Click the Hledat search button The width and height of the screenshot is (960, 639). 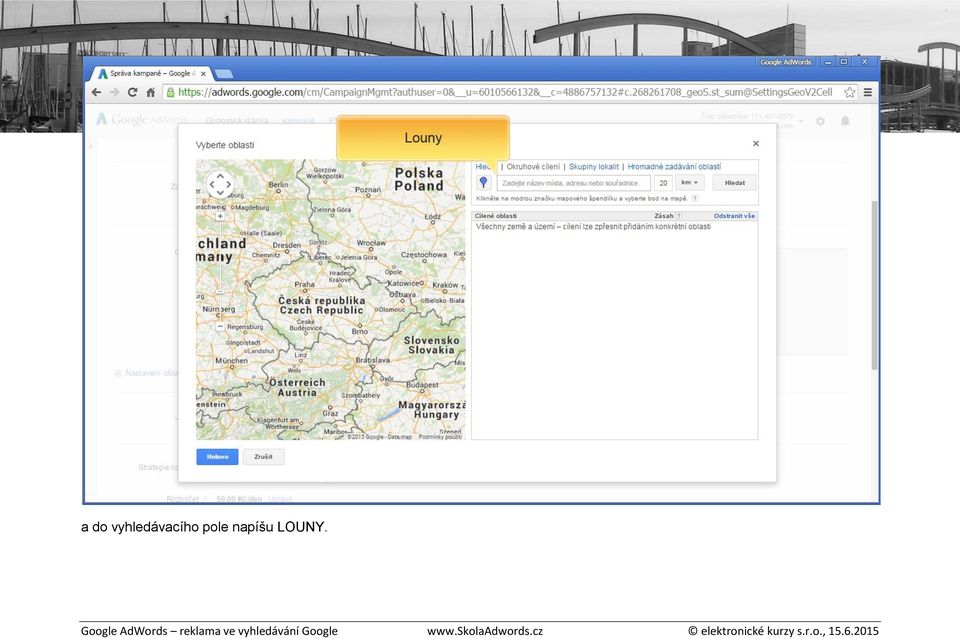click(735, 182)
